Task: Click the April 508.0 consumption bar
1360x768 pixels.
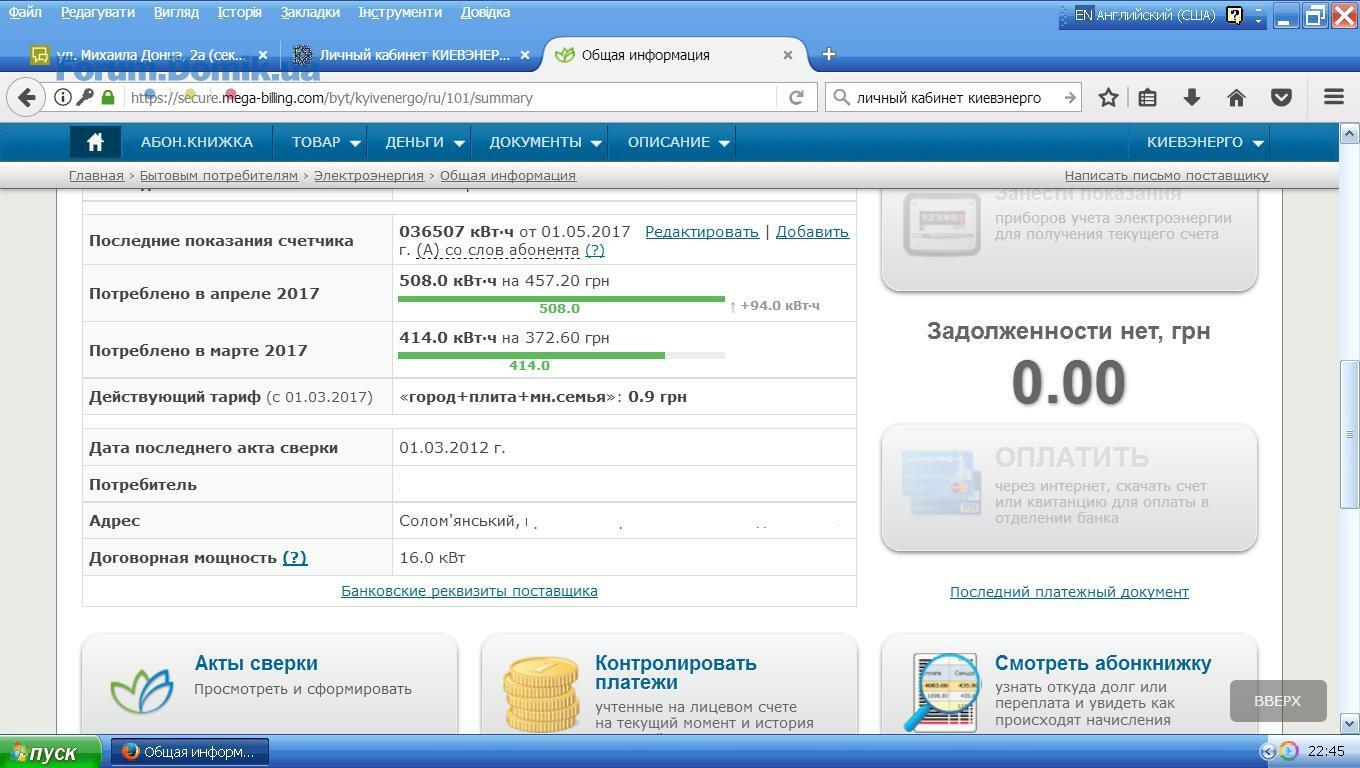Action: click(x=561, y=298)
